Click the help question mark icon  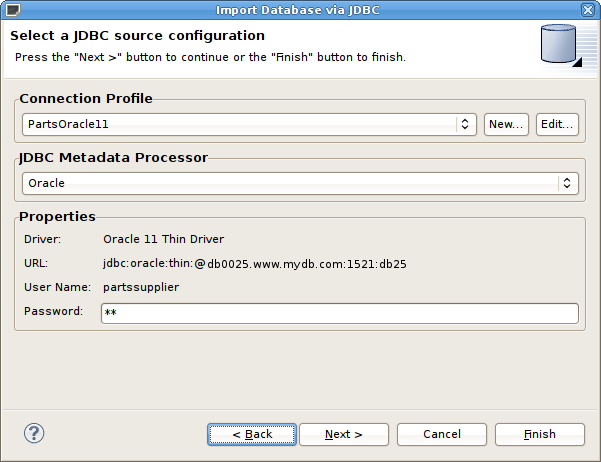tap(34, 434)
